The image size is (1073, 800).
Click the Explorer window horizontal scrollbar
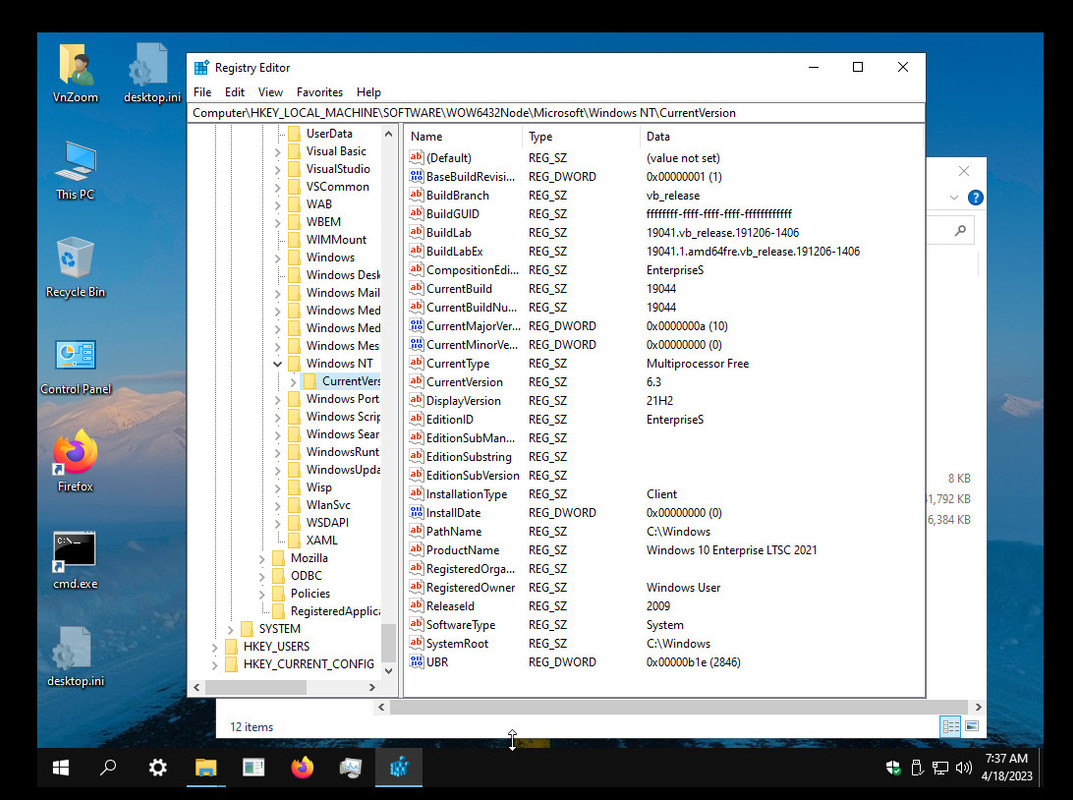tap(679, 707)
